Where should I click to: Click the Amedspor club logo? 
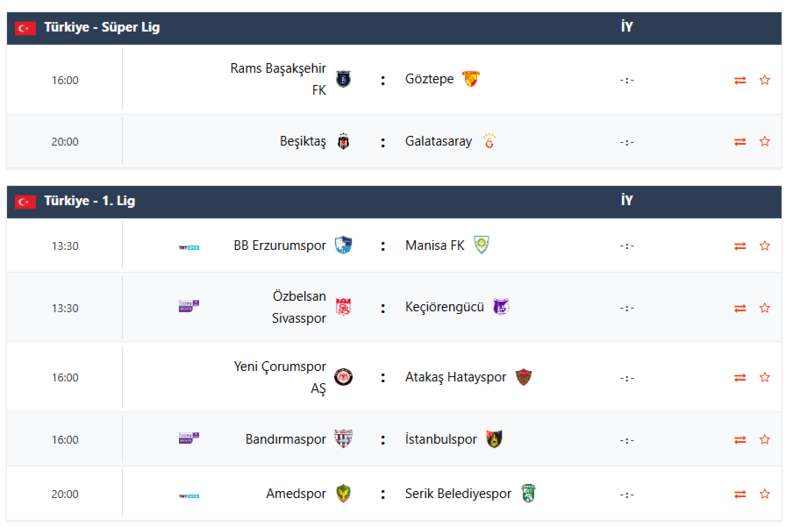coord(344,493)
